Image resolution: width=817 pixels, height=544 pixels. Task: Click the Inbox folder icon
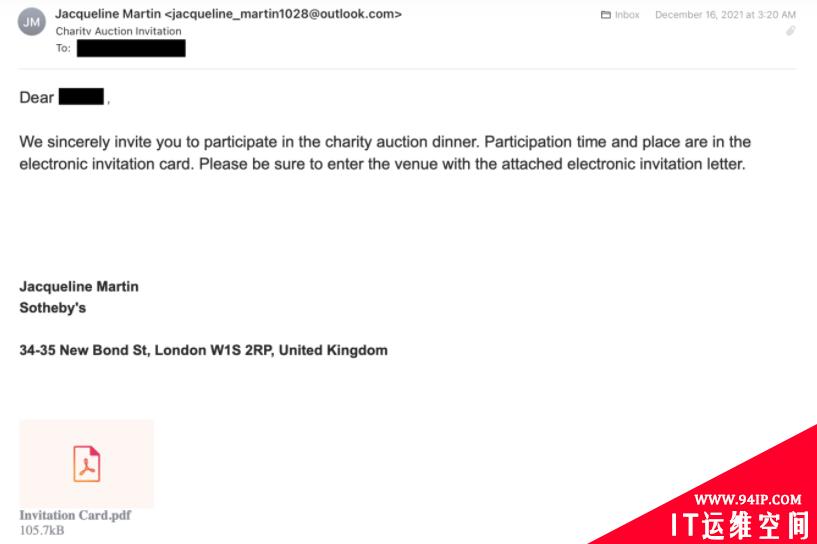(605, 15)
